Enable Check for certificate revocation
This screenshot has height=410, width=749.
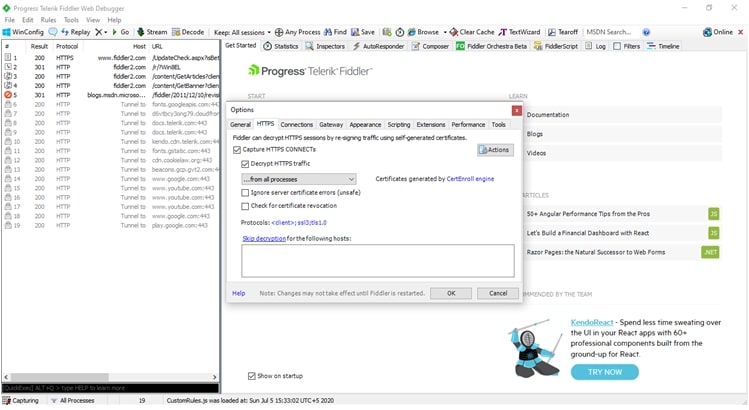coord(245,206)
